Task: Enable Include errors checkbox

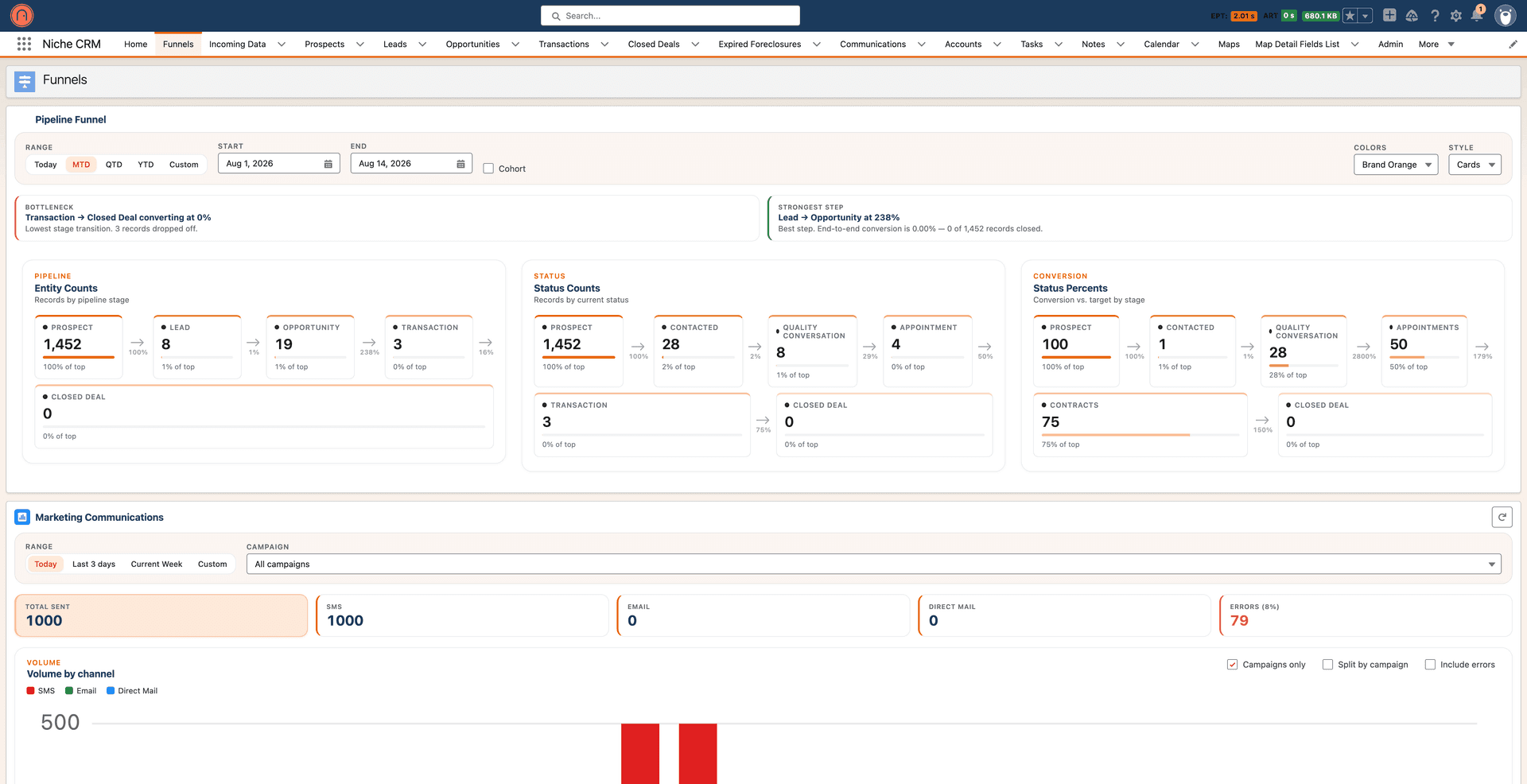Action: 1430,665
